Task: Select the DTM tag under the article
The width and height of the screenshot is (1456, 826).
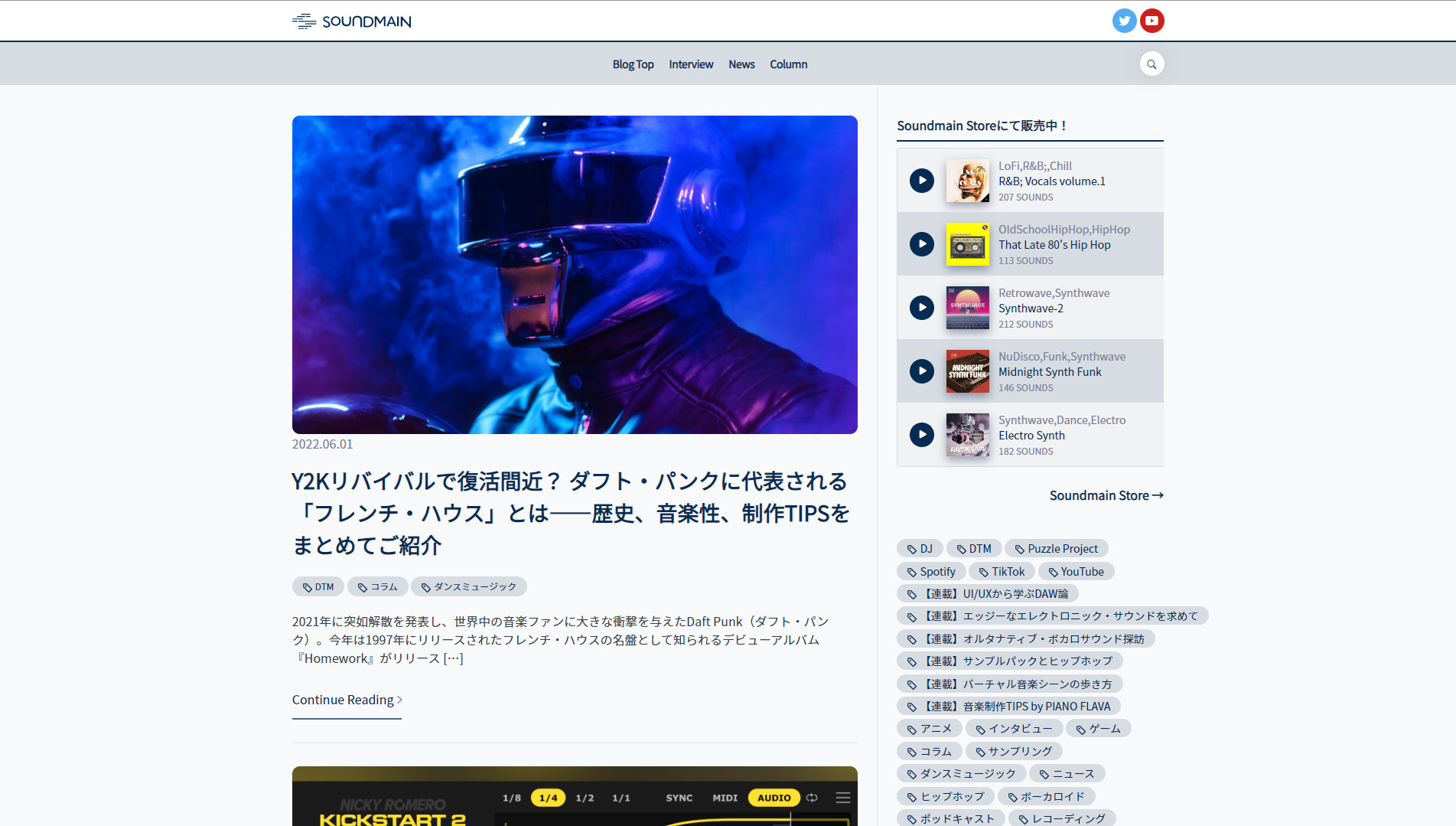Action: pyautogui.click(x=318, y=586)
